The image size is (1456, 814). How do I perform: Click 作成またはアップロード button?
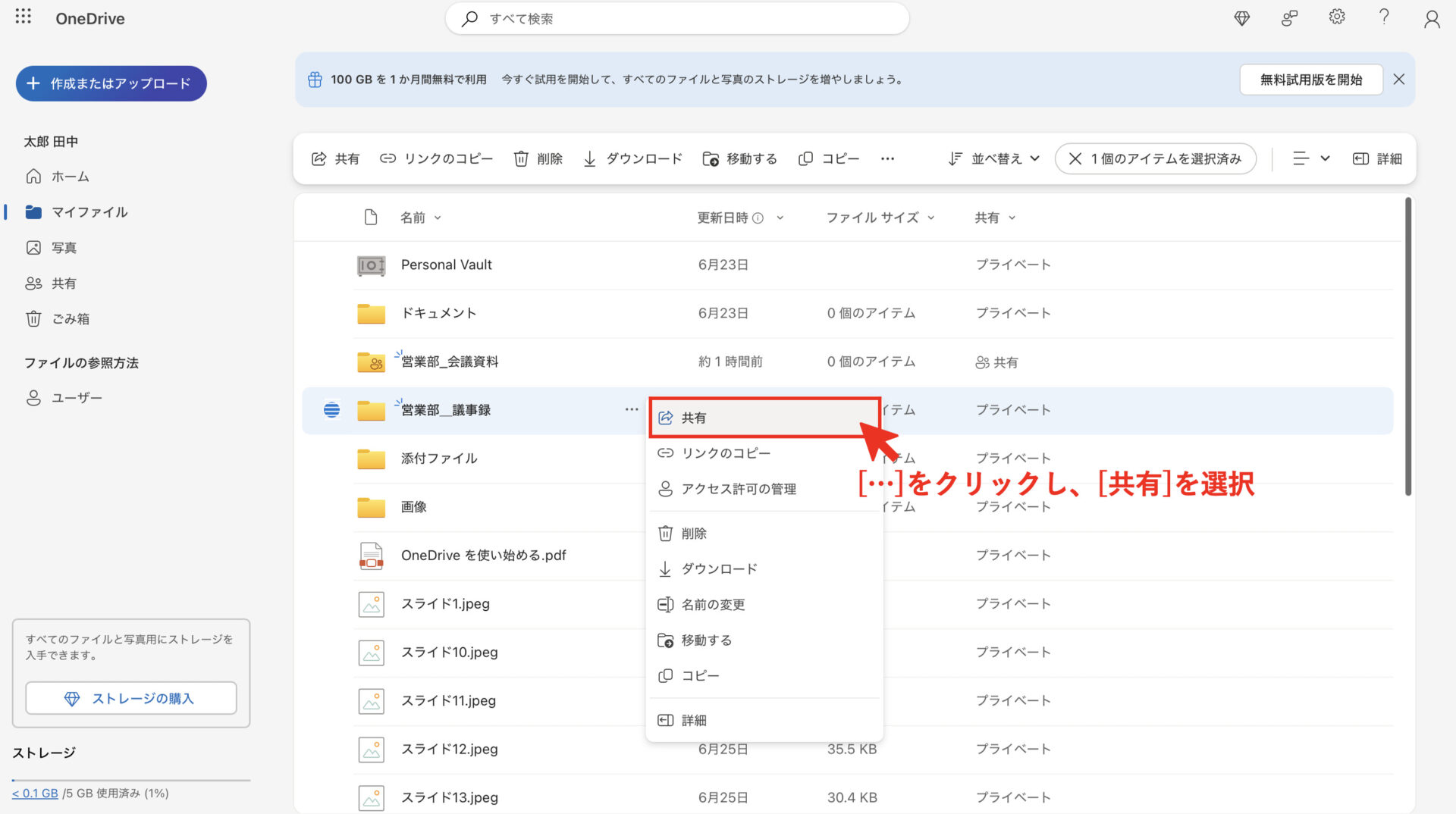pyautogui.click(x=111, y=83)
